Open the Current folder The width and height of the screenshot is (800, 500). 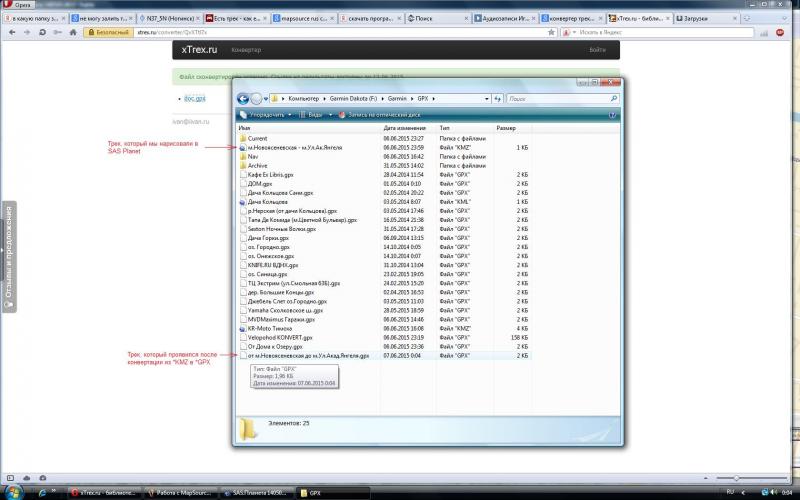coord(258,138)
